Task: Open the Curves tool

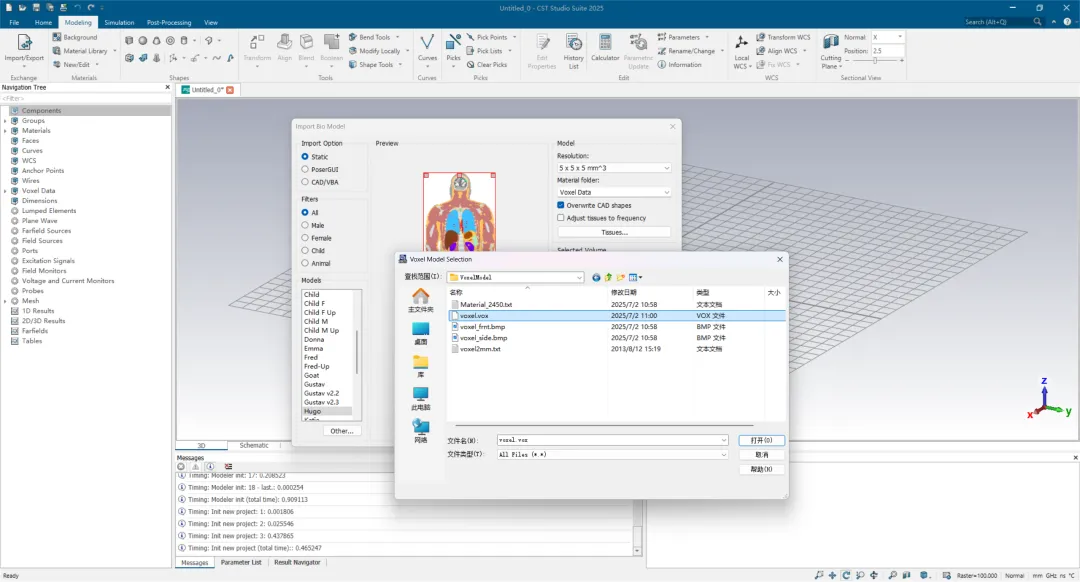Action: click(x=427, y=48)
